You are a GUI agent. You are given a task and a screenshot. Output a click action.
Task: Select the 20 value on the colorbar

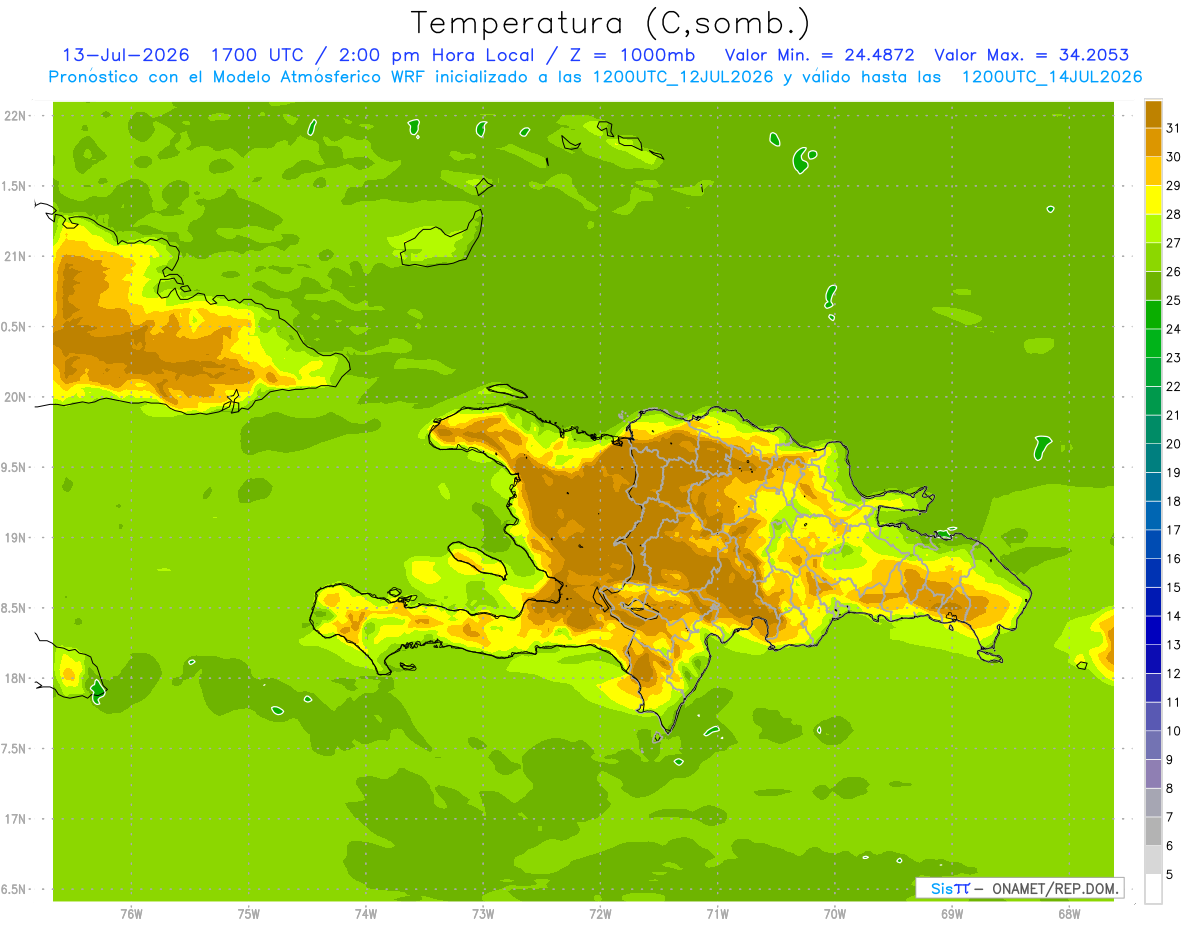(1174, 444)
